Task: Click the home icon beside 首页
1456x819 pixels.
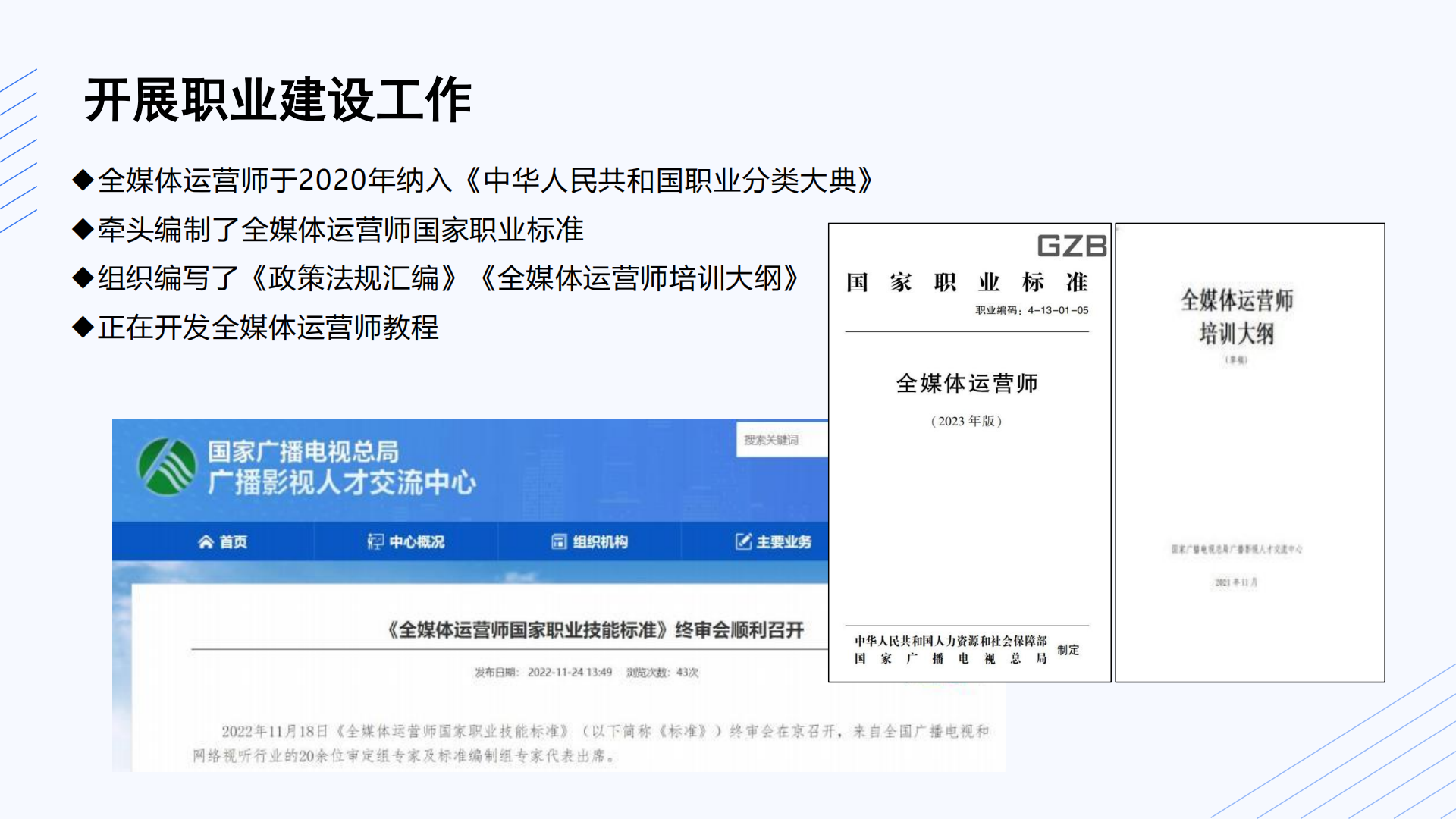Action: coord(206,541)
